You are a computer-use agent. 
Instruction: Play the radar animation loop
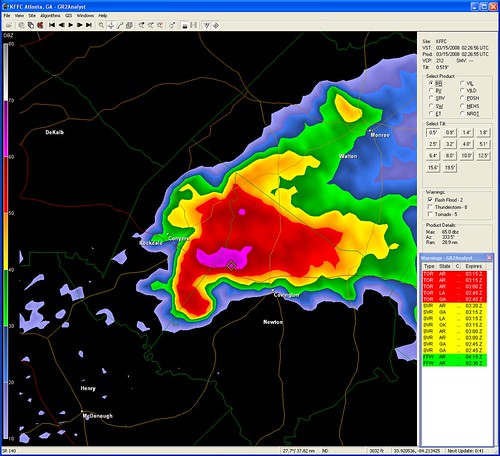pos(71,25)
